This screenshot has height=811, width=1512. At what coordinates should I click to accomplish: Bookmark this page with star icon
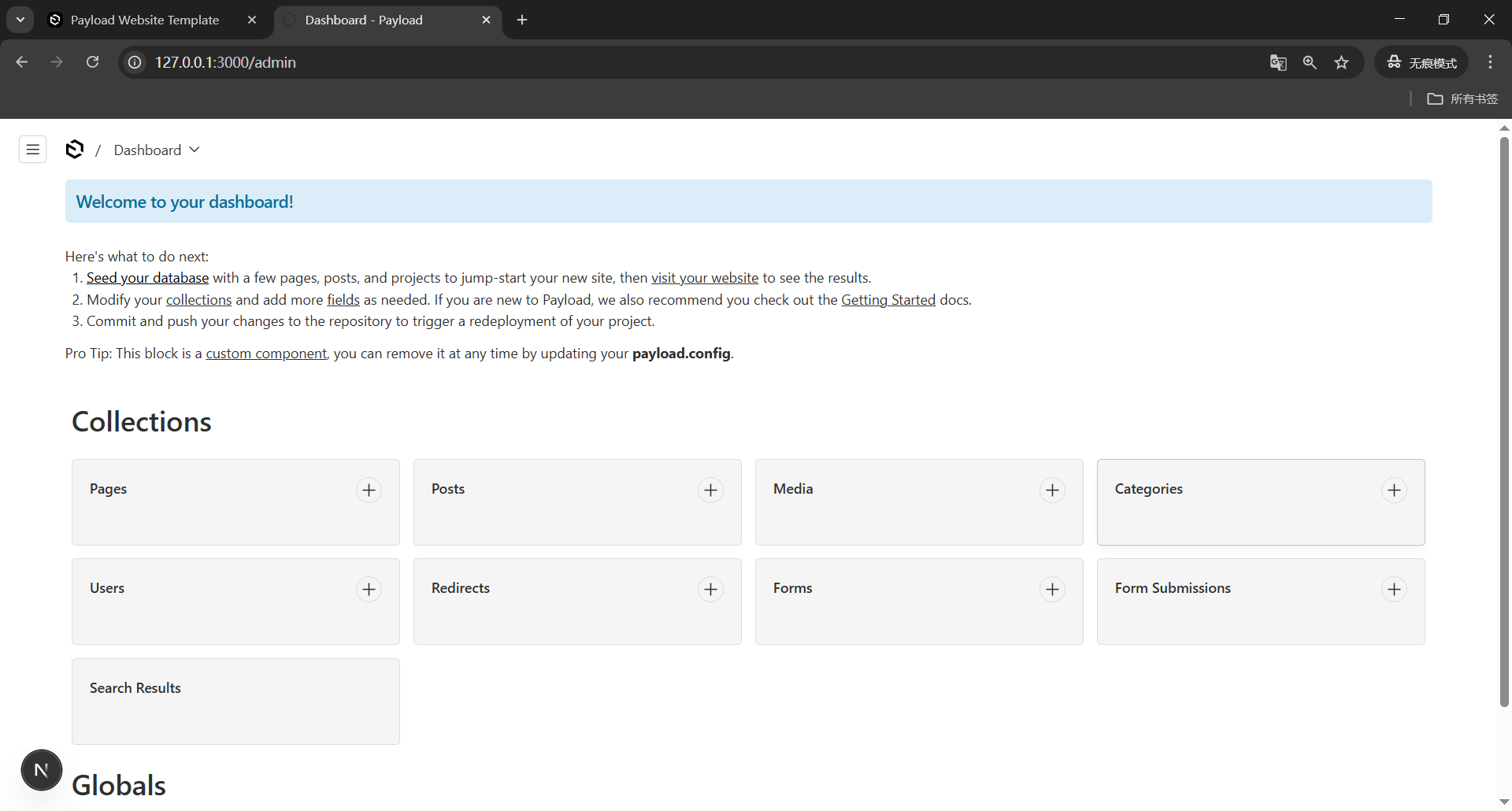pyautogui.click(x=1342, y=62)
